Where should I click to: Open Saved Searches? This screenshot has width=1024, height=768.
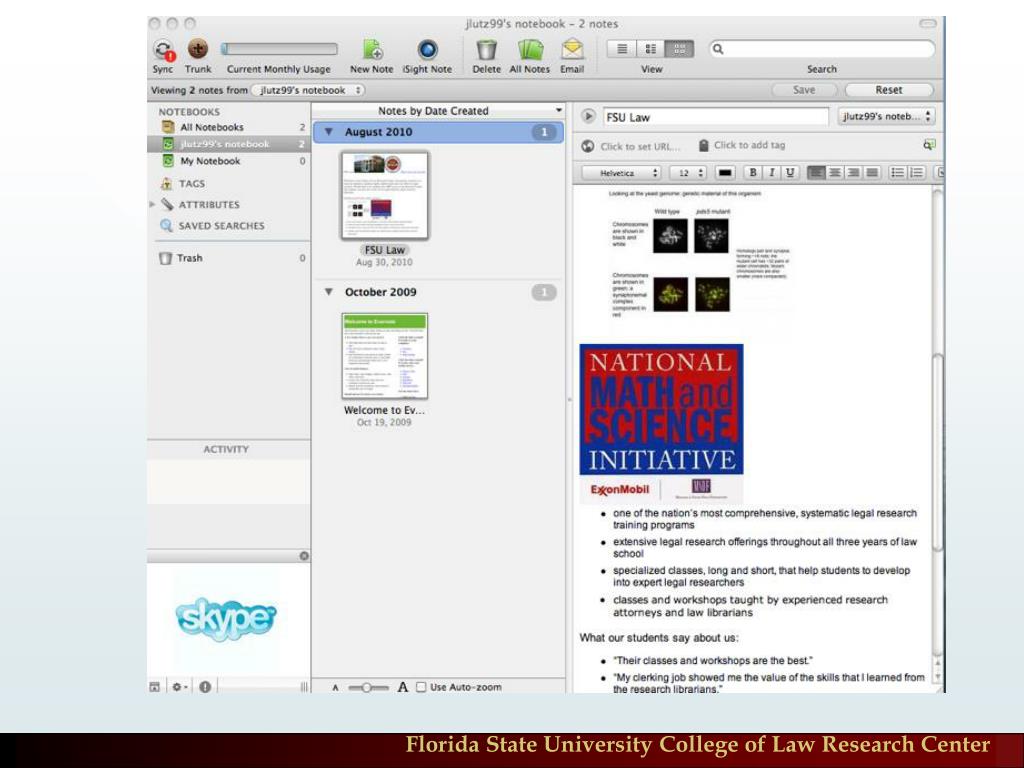click(x=221, y=225)
